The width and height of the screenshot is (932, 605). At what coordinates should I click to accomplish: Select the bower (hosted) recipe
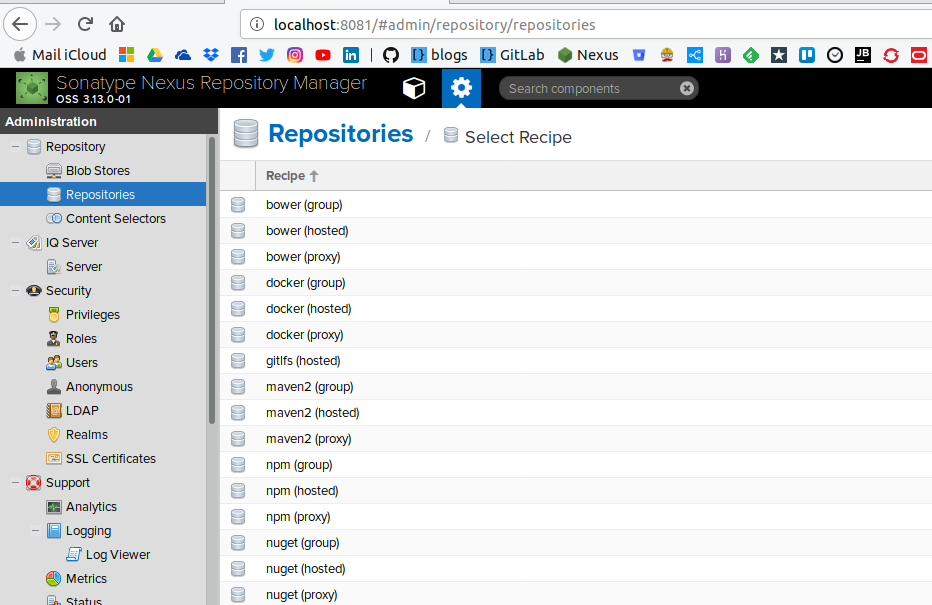click(575, 231)
